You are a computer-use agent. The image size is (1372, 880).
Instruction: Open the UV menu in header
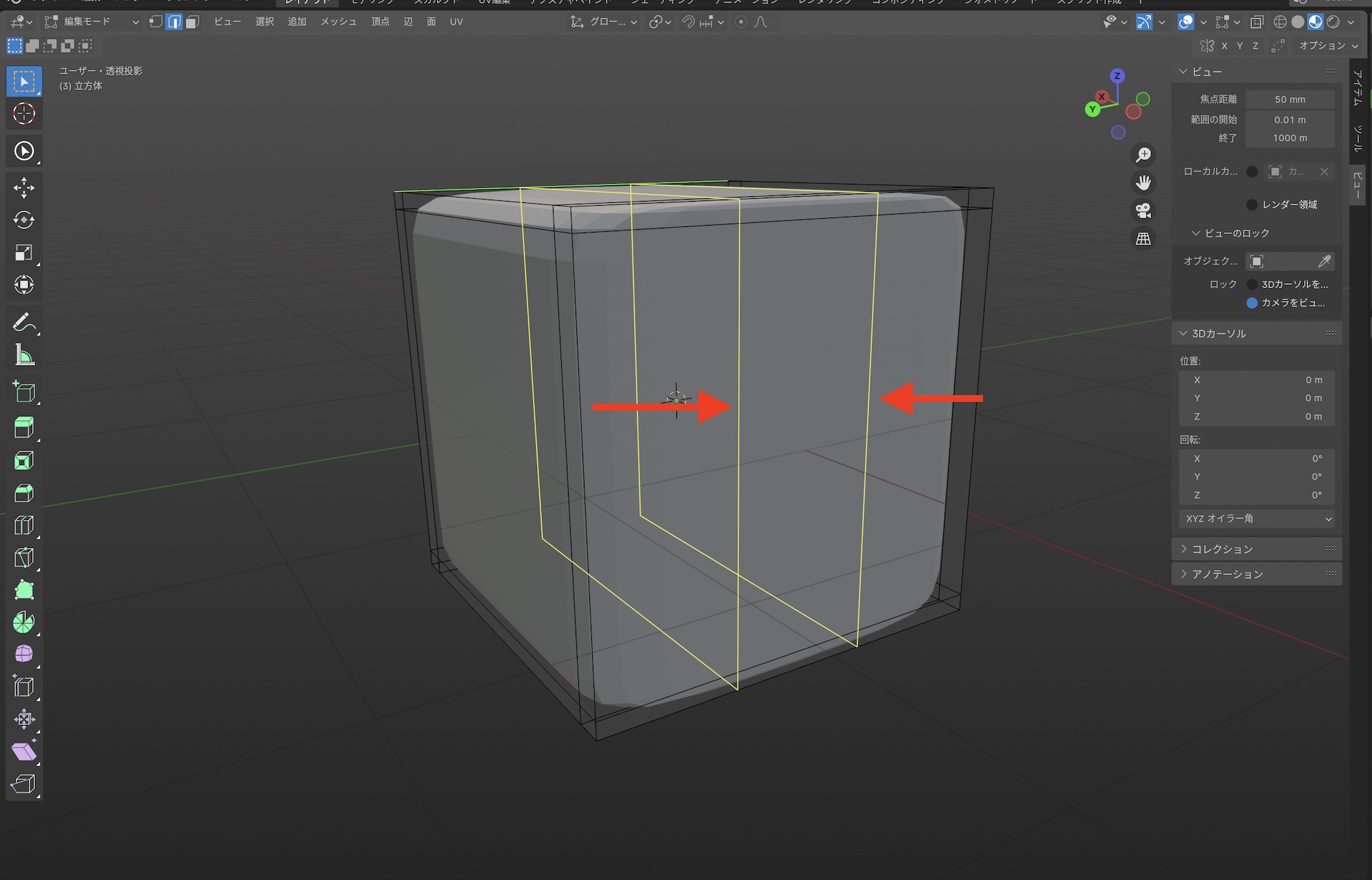456,22
